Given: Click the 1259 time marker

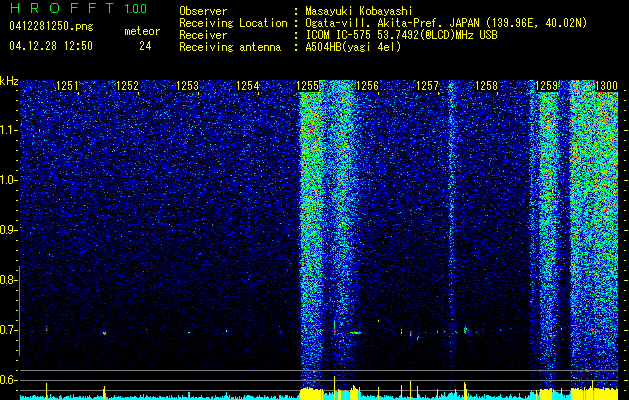Looking at the screenshot, I should [x=546, y=86].
